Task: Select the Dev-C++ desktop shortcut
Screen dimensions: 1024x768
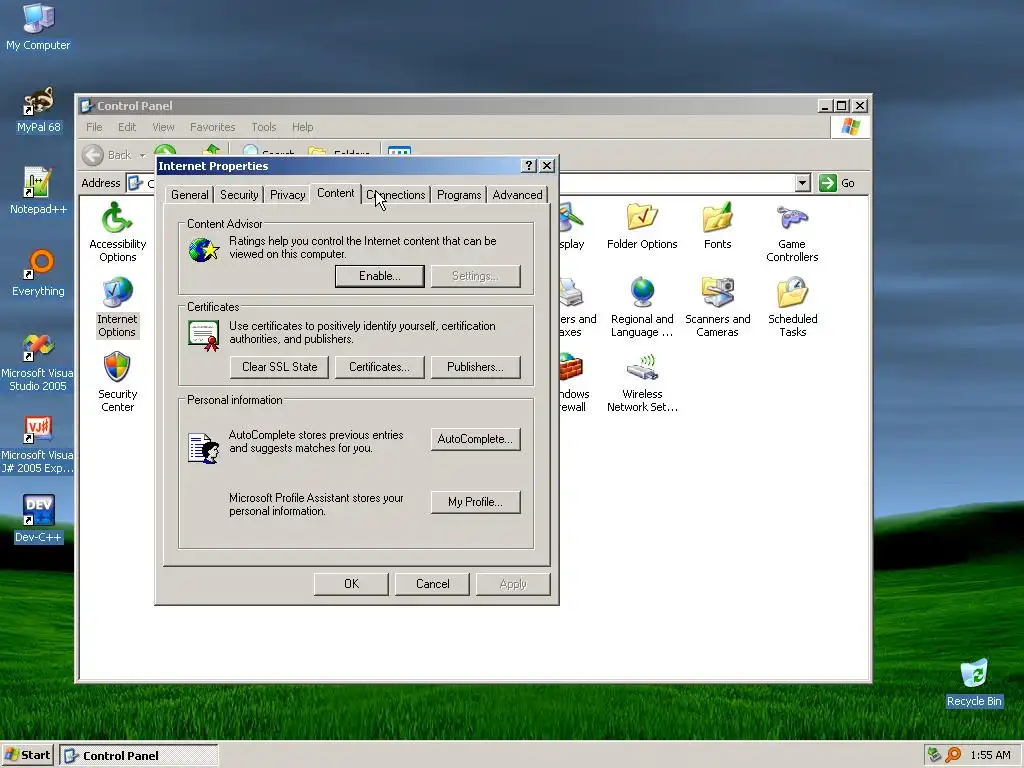Action: point(38,519)
